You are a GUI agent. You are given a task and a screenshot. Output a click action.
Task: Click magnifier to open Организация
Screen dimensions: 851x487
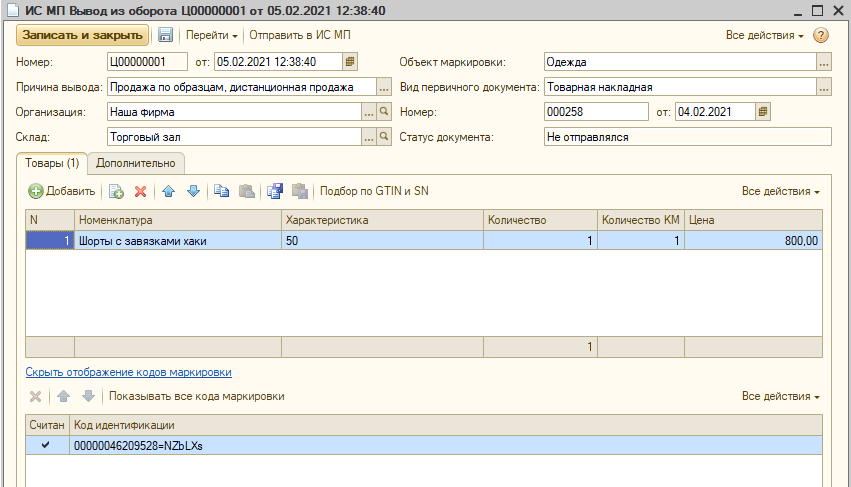[x=383, y=112]
